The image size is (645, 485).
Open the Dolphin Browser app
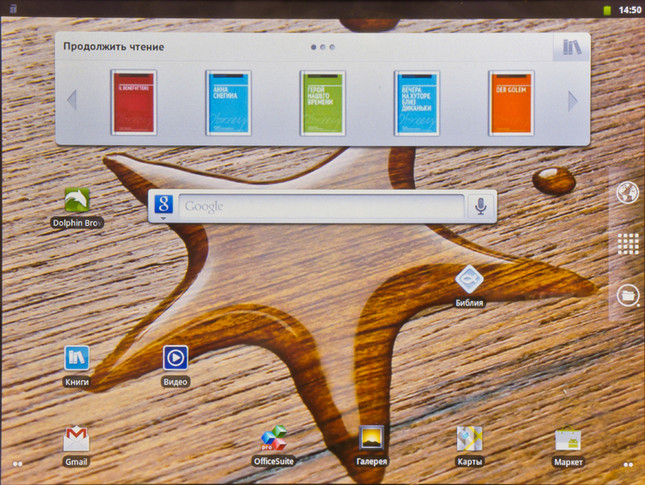77,201
